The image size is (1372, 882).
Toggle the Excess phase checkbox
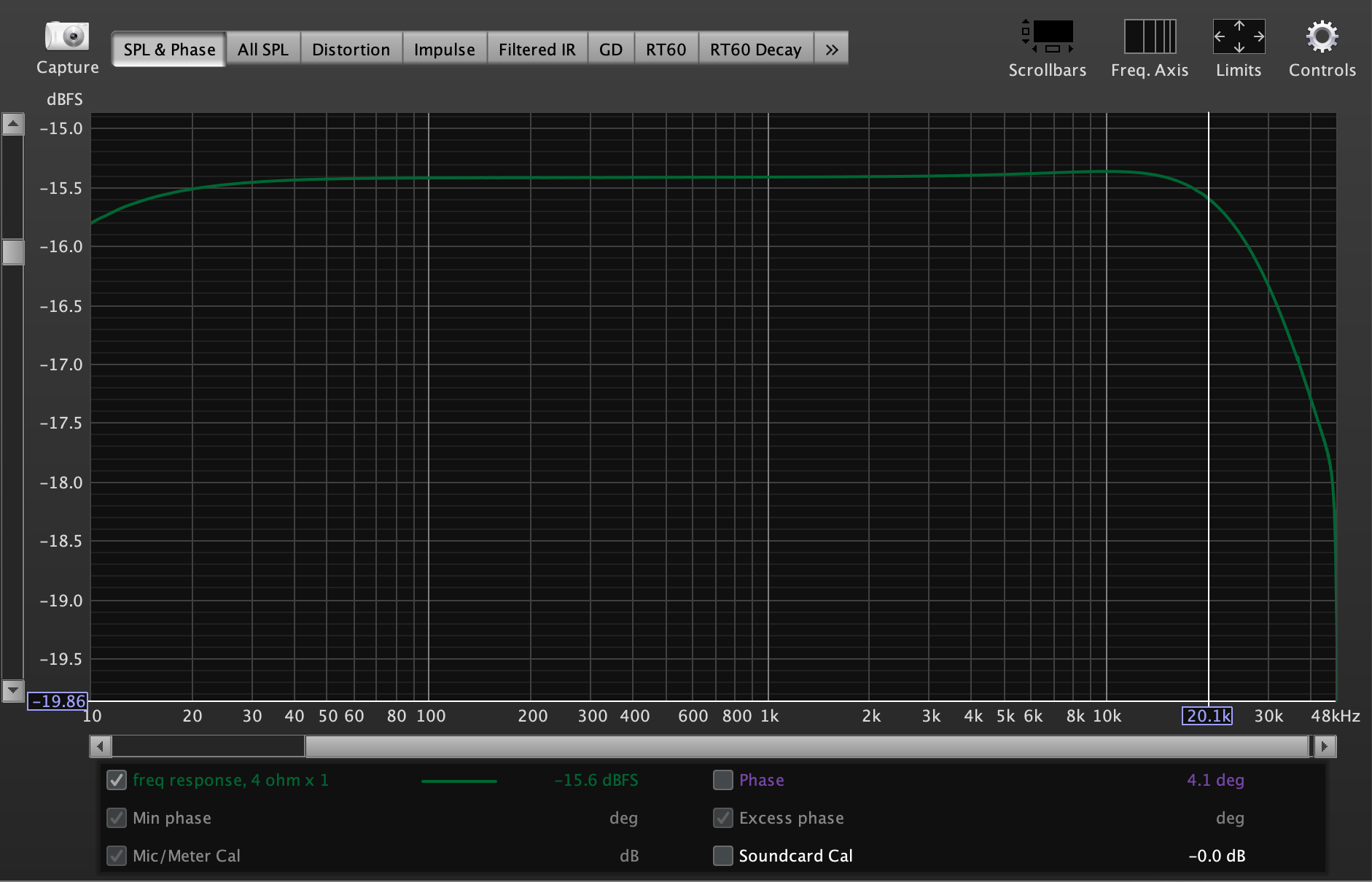[x=723, y=818]
